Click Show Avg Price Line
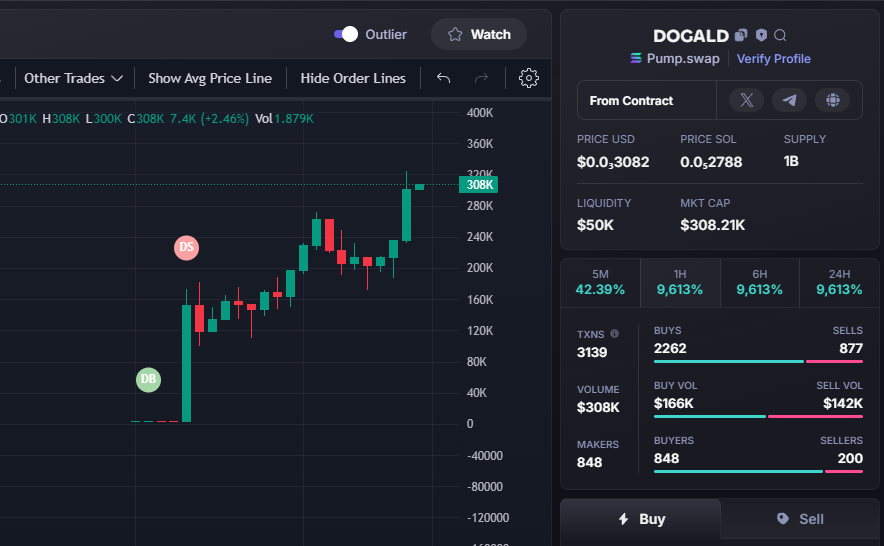 [x=210, y=78]
